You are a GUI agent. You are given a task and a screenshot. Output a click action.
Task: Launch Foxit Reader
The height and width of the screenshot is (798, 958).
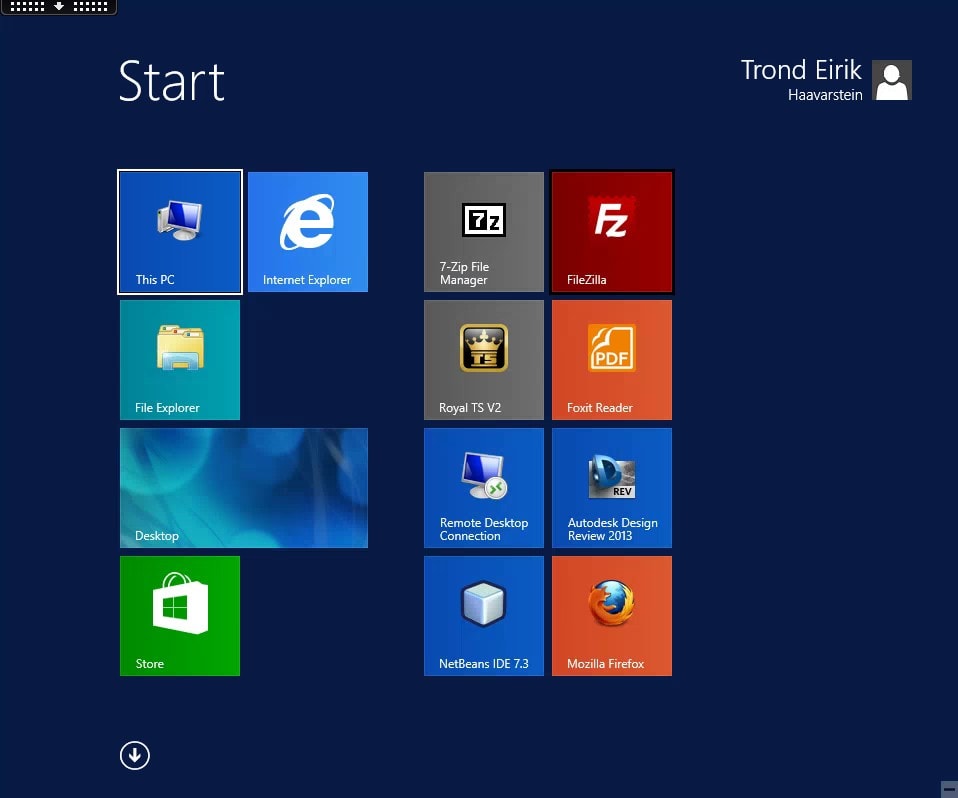(612, 360)
